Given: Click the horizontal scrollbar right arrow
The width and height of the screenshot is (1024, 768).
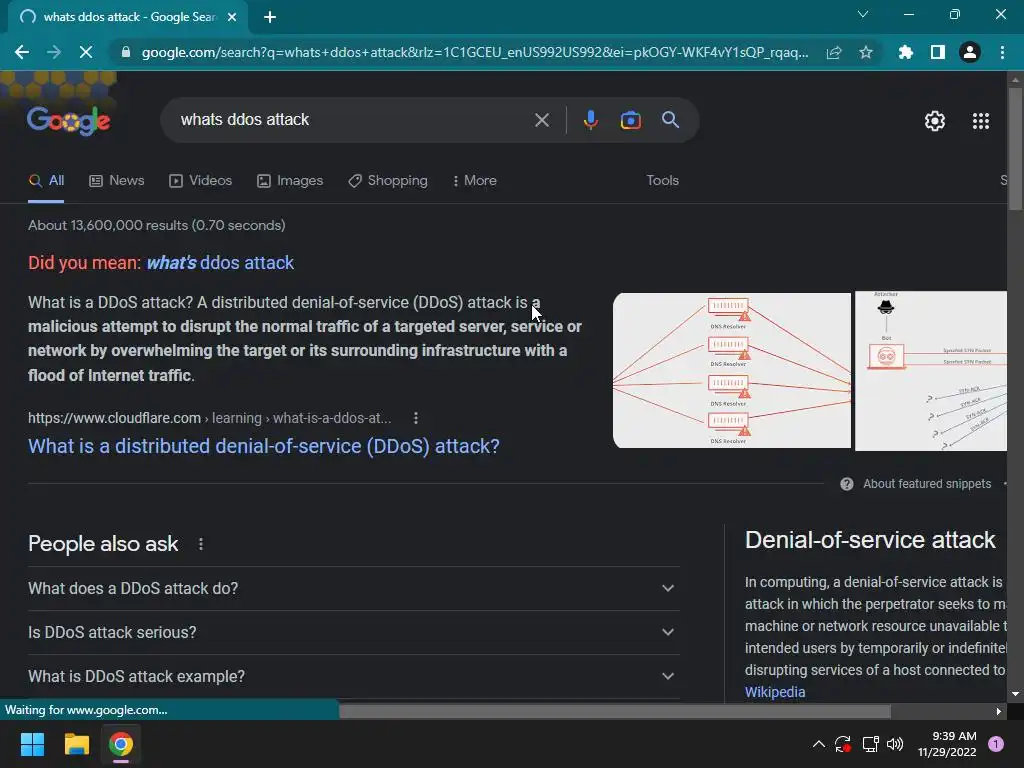Looking at the screenshot, I should 999,711.
